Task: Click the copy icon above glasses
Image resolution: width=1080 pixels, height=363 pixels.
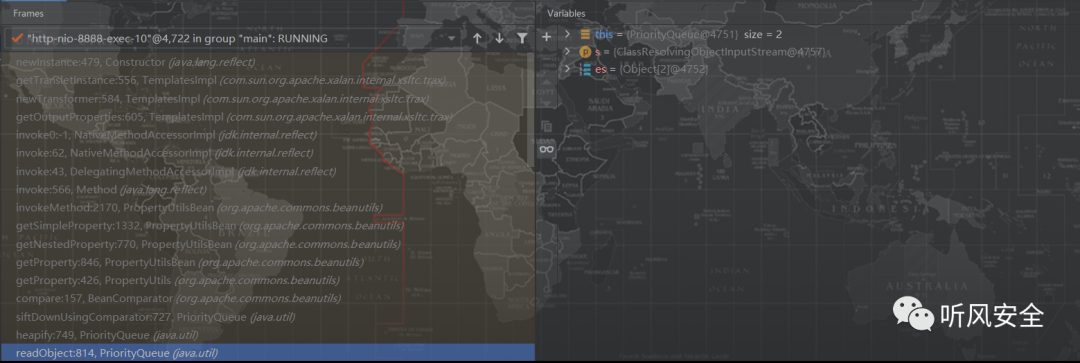Action: pyautogui.click(x=547, y=126)
